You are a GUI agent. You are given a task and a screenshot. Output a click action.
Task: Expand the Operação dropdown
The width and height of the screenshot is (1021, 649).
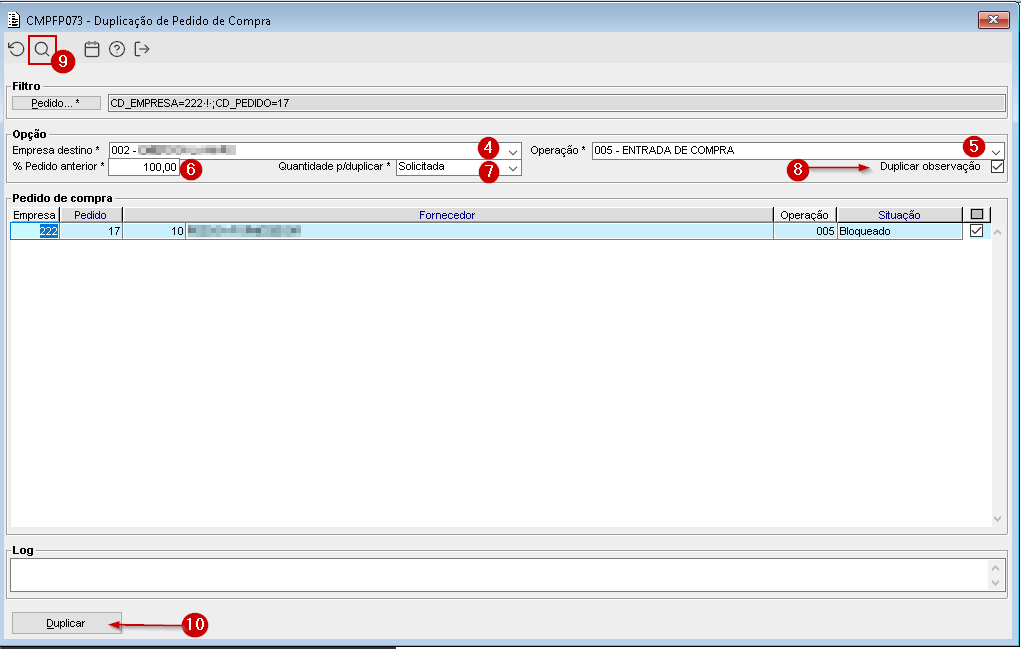[x=996, y=152]
